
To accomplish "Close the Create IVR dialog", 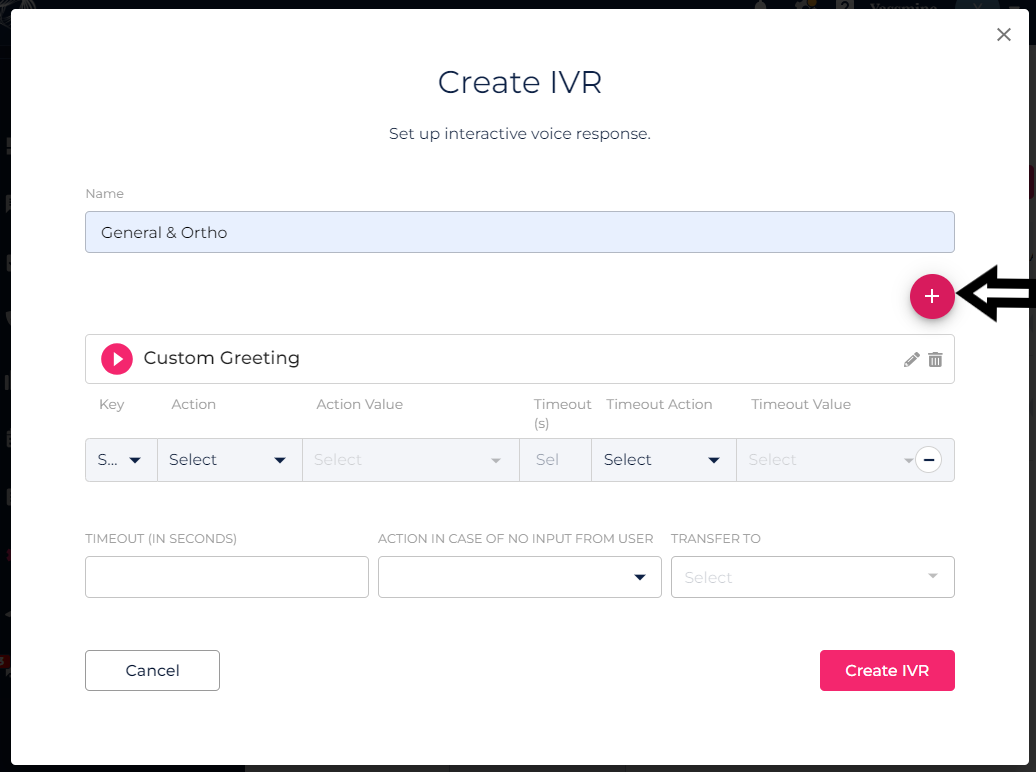I will pos(1003,35).
